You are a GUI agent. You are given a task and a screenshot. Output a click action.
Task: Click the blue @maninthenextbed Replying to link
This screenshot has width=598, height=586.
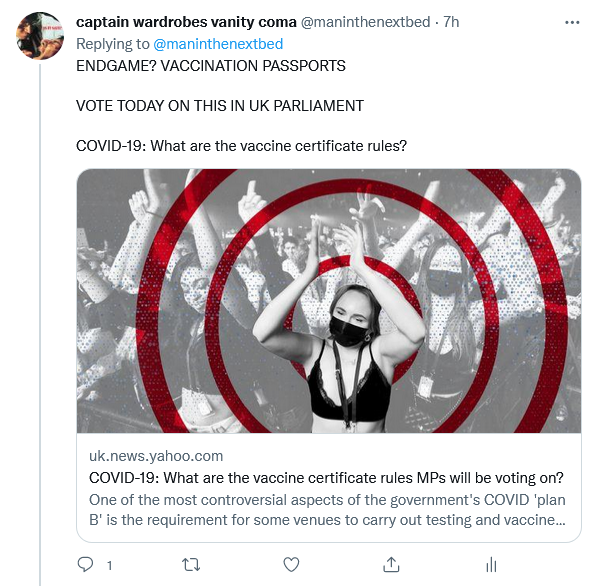(218, 44)
